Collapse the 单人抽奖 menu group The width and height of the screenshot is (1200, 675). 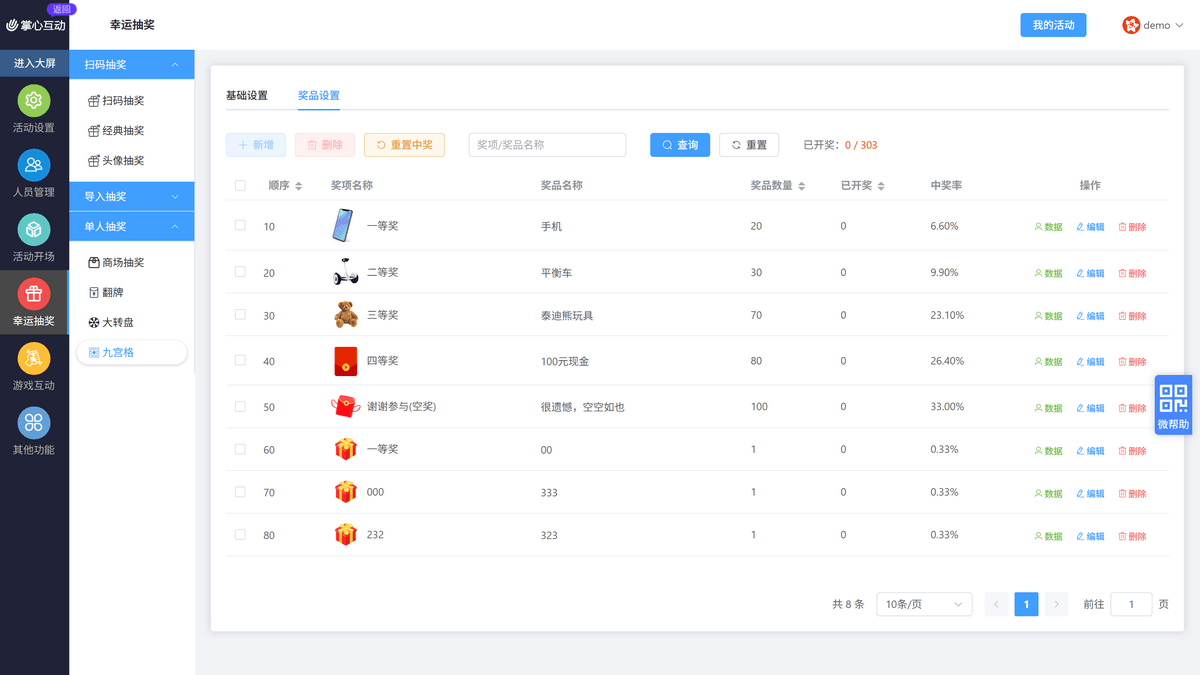[x=132, y=226]
